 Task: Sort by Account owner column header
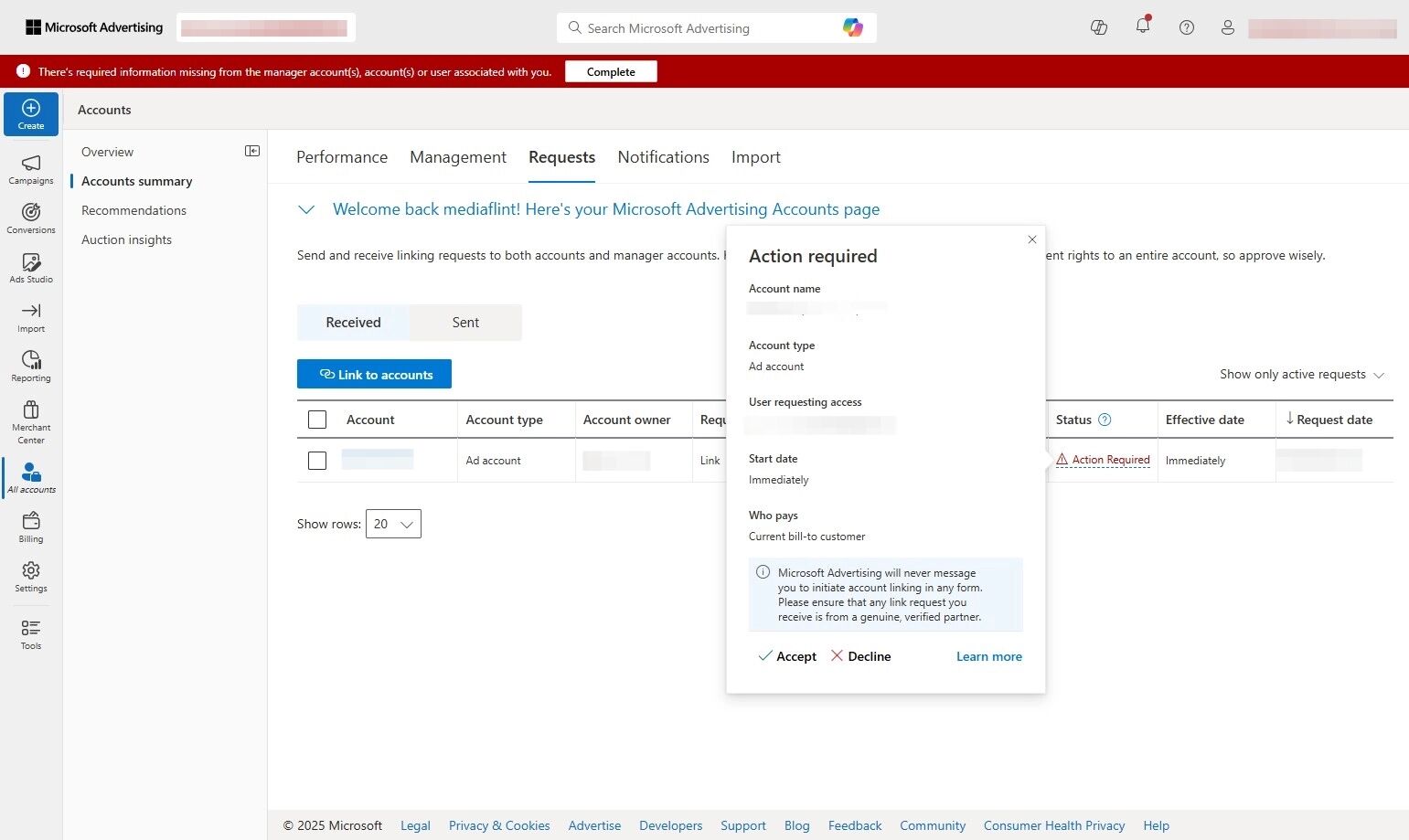pyautogui.click(x=627, y=420)
